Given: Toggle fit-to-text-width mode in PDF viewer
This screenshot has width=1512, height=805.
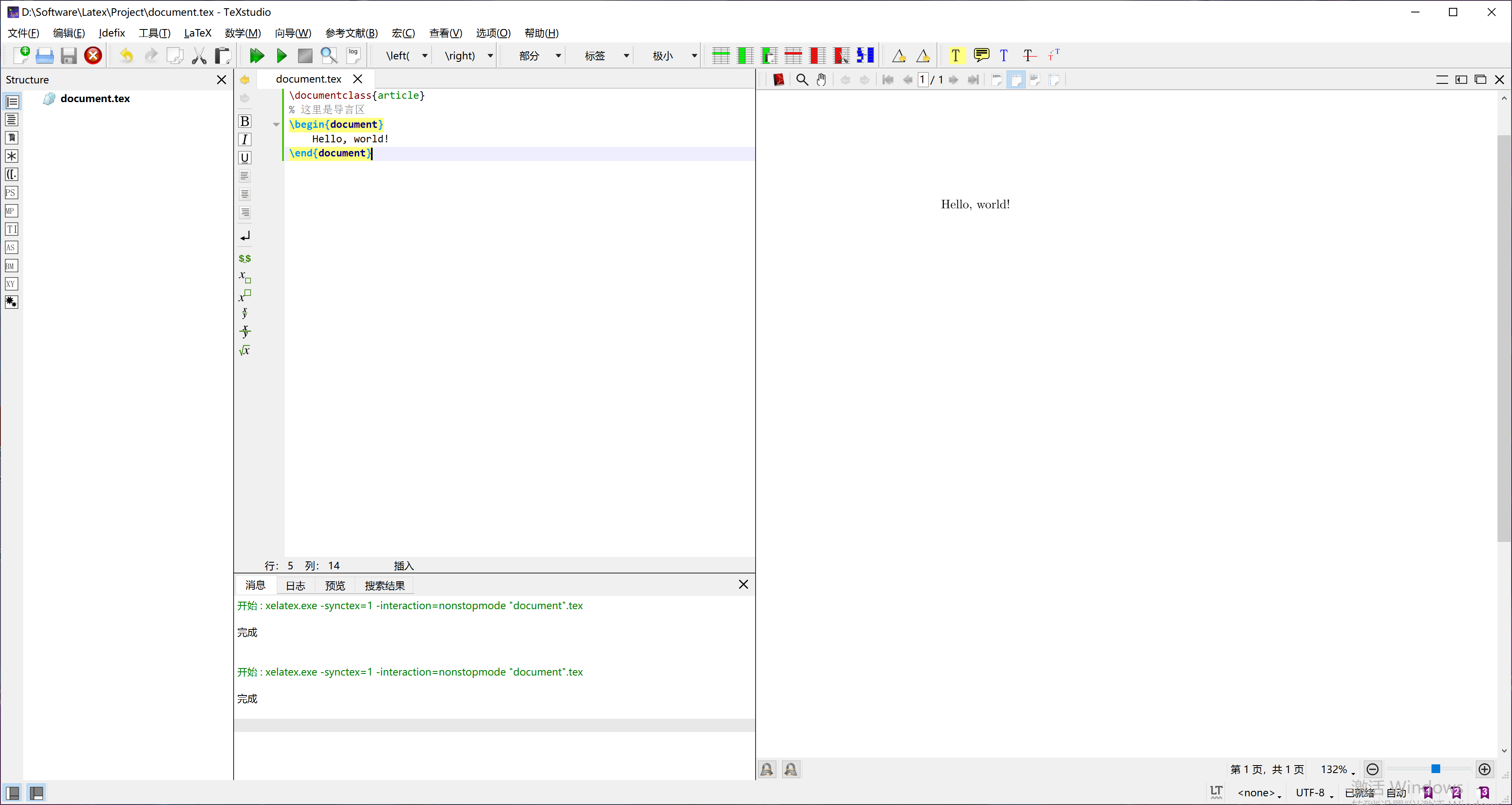Looking at the screenshot, I should 1035,80.
